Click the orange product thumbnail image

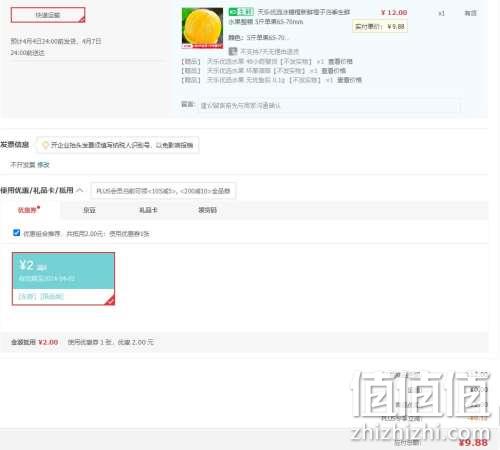point(202,28)
